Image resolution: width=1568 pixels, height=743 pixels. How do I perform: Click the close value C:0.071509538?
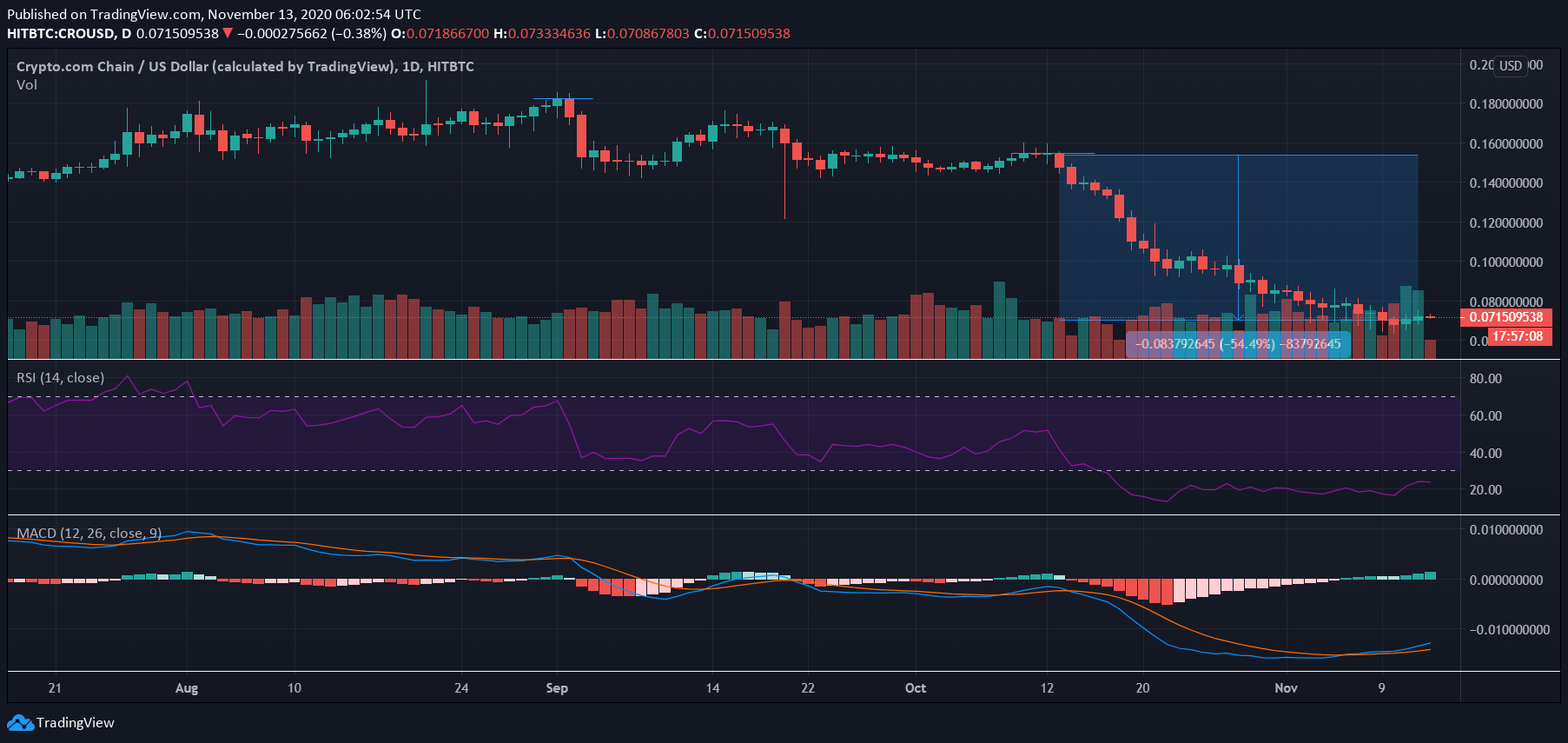(x=743, y=34)
